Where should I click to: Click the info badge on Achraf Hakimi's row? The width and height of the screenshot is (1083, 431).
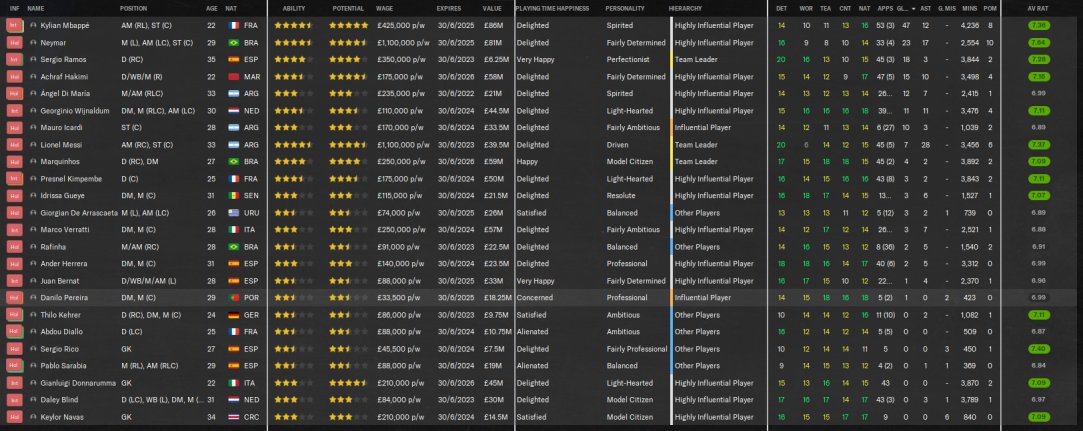tap(15, 77)
